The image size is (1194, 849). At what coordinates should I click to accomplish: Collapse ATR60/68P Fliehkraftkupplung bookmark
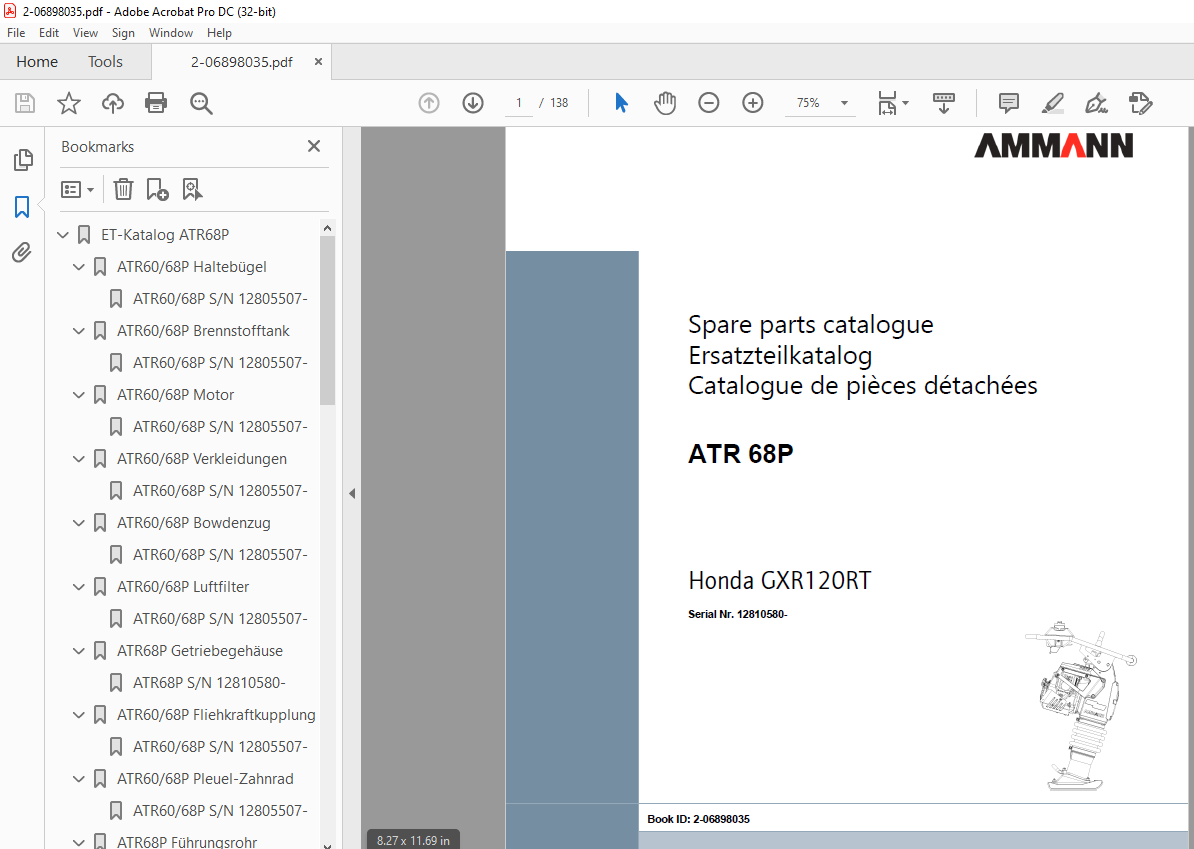point(78,714)
